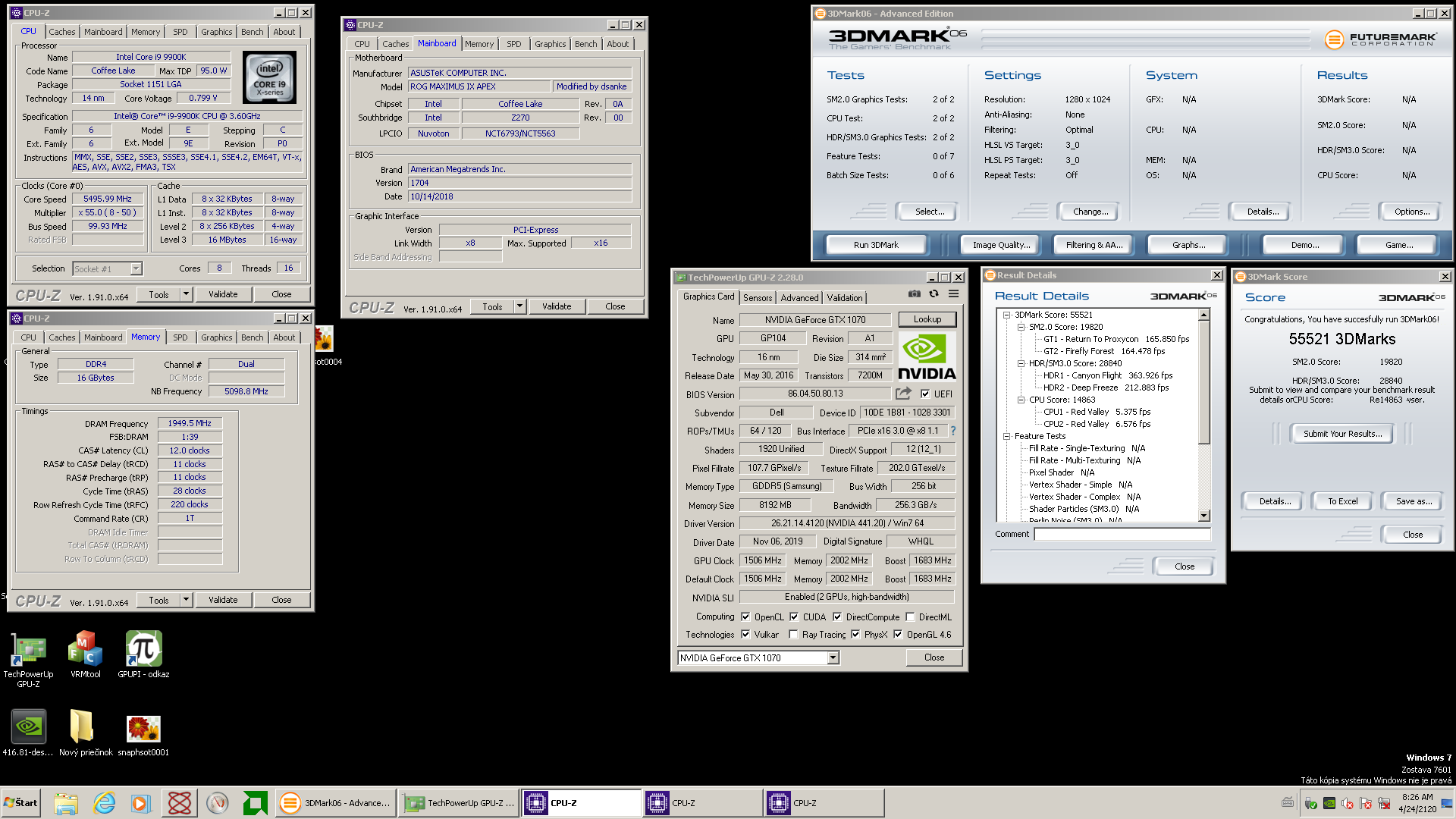The height and width of the screenshot is (819, 1456).
Task: Click the Lookup button in GPU-Z
Action: coord(927,319)
